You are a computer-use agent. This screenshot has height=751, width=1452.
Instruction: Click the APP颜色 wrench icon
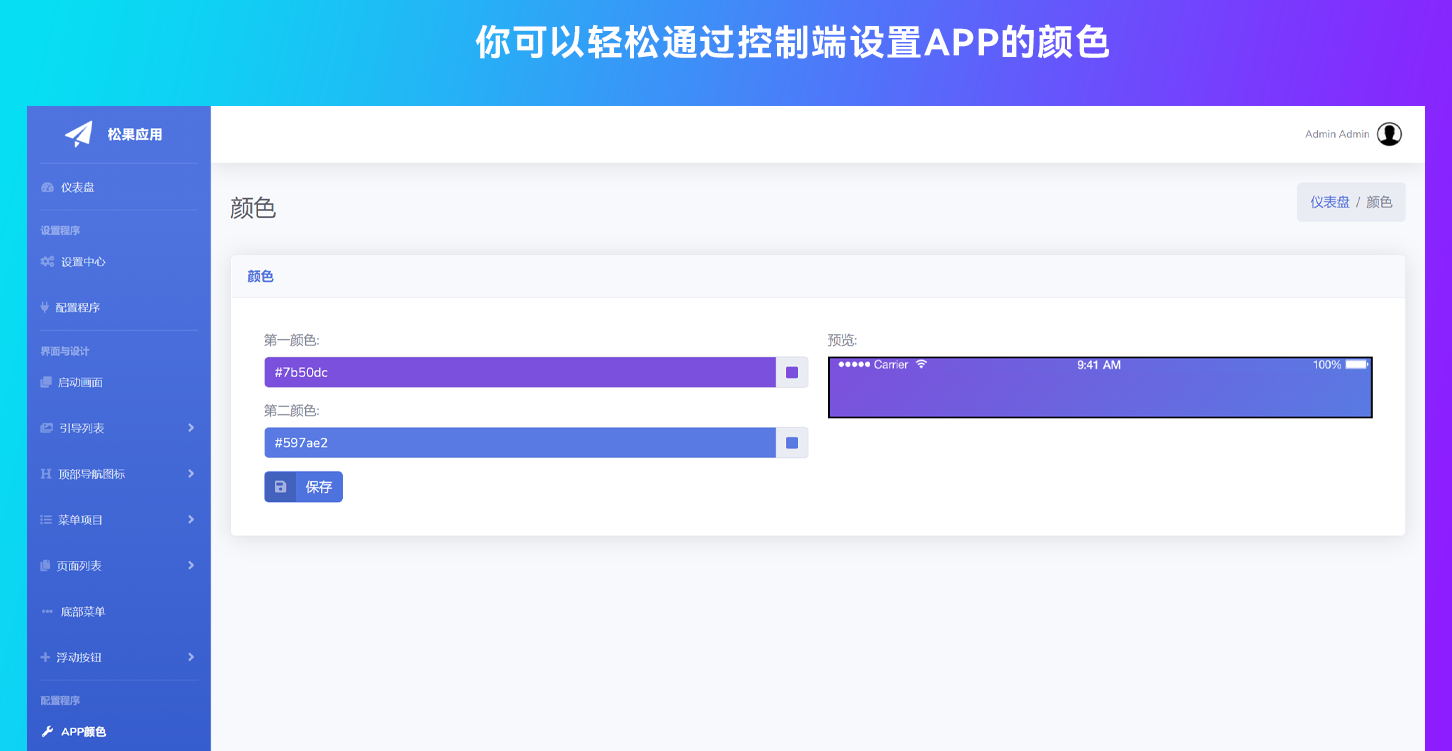click(x=46, y=732)
